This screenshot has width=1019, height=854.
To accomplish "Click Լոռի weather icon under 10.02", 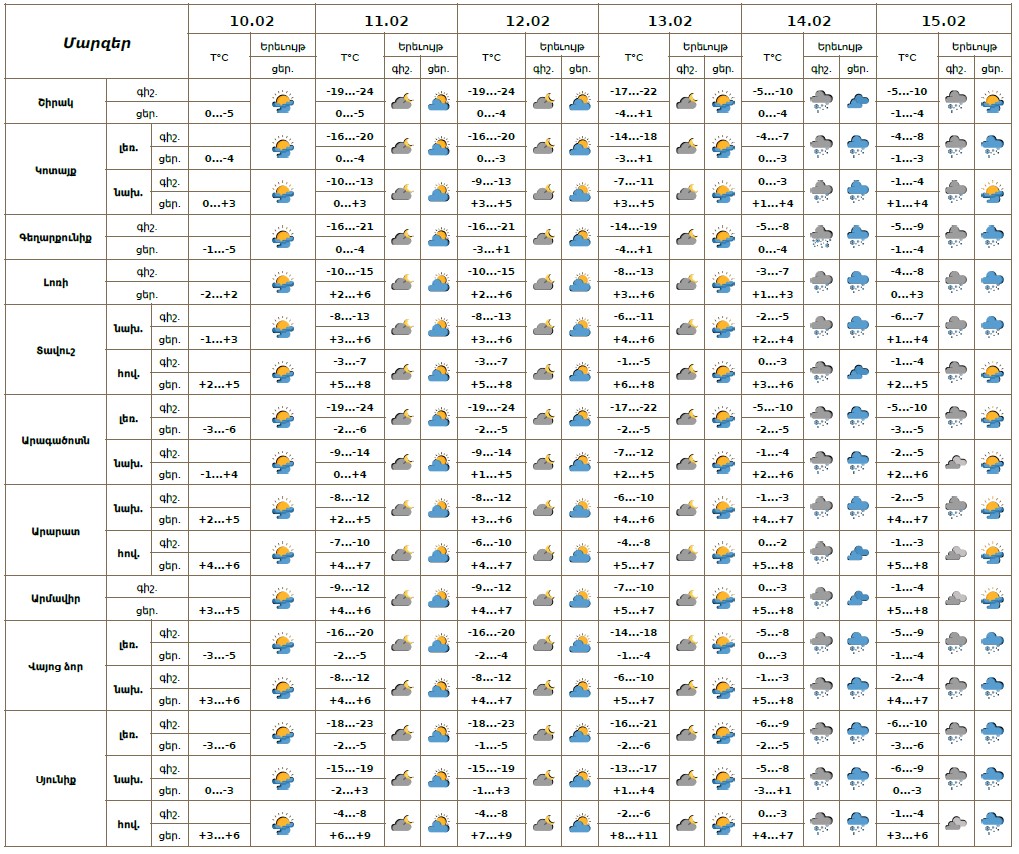I will click(283, 283).
